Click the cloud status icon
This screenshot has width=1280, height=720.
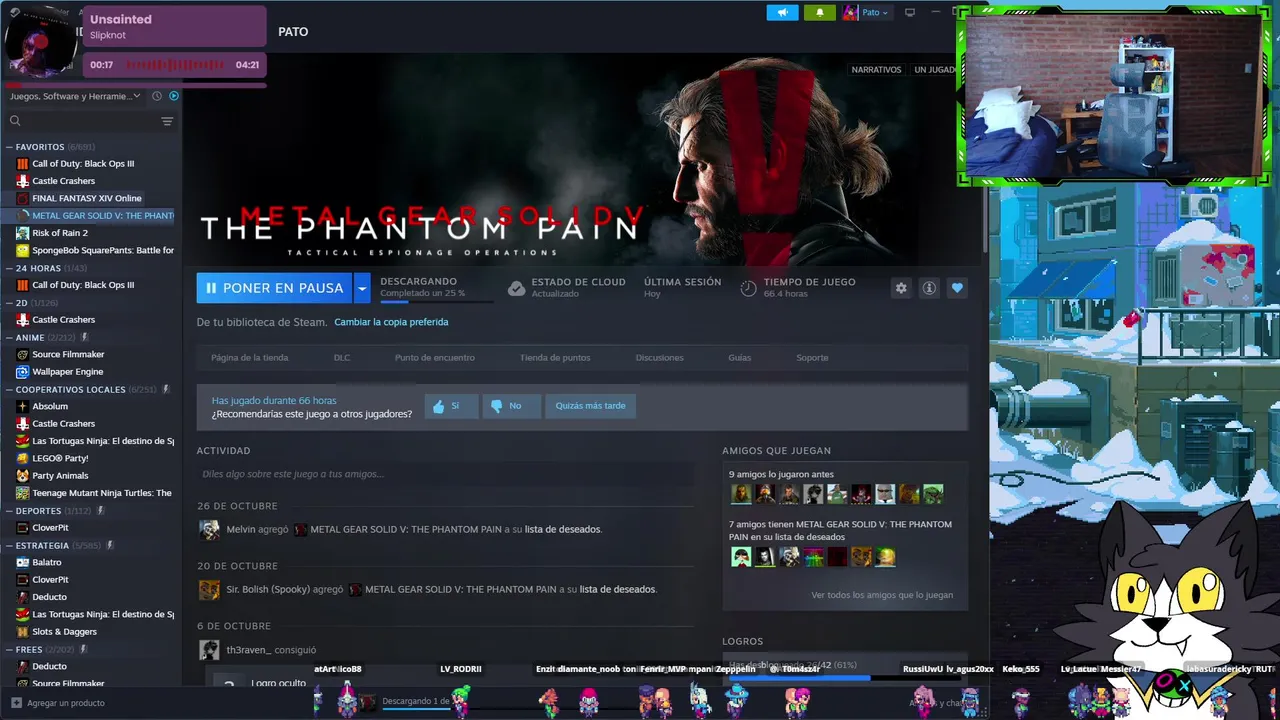pos(516,288)
